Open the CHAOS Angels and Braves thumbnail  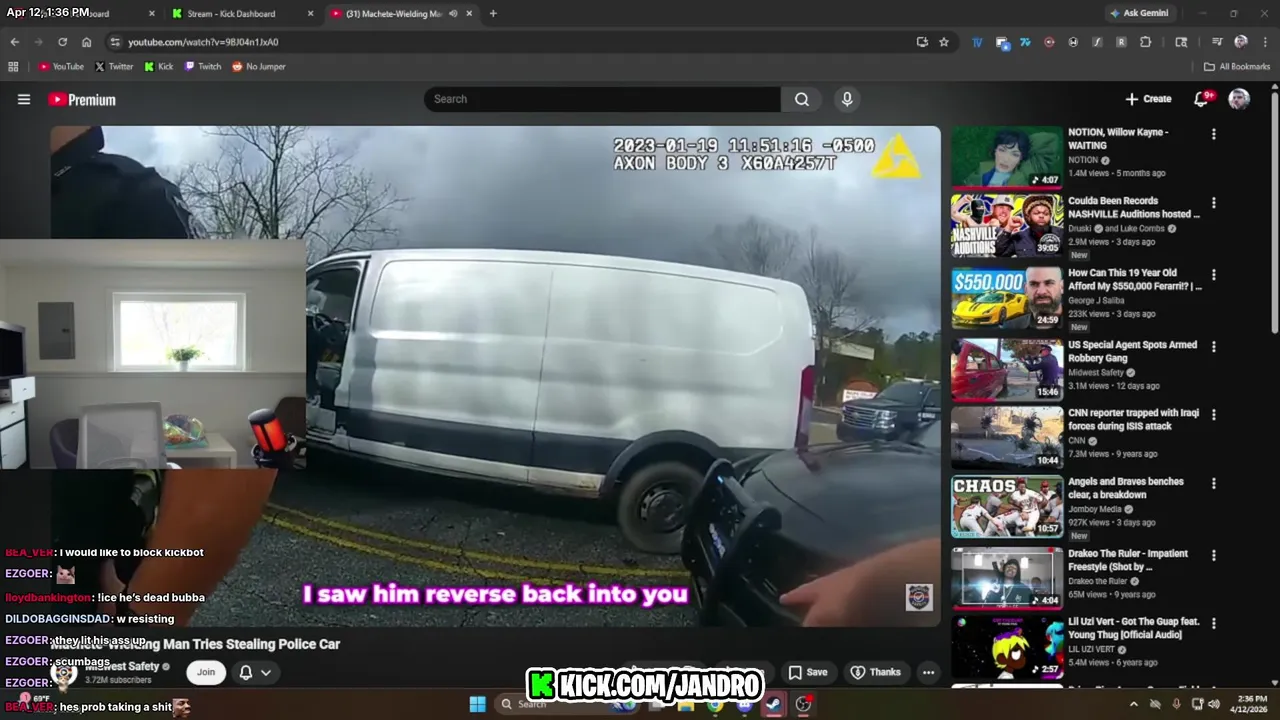click(1007, 507)
